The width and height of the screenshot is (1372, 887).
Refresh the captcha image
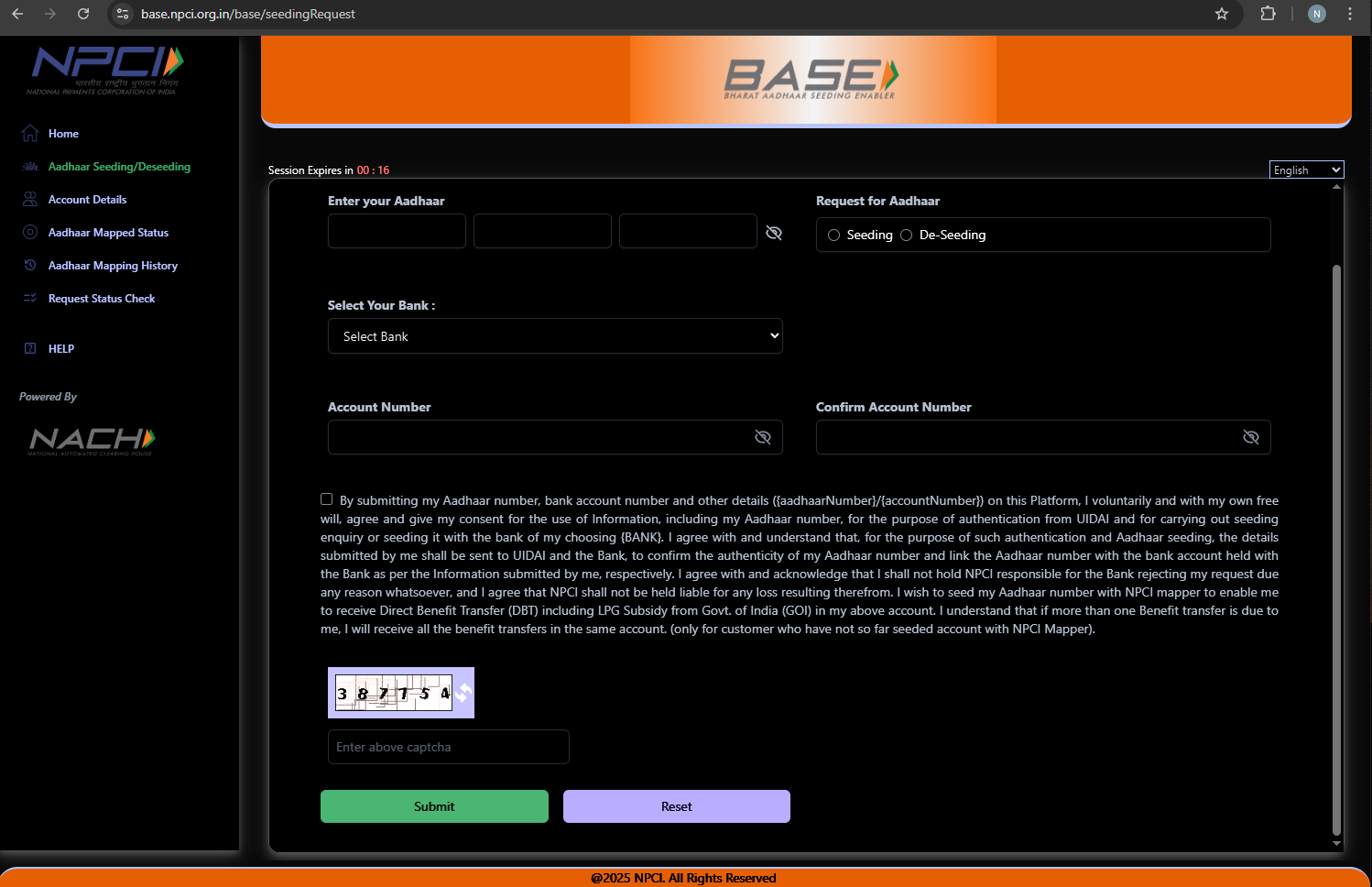463,693
